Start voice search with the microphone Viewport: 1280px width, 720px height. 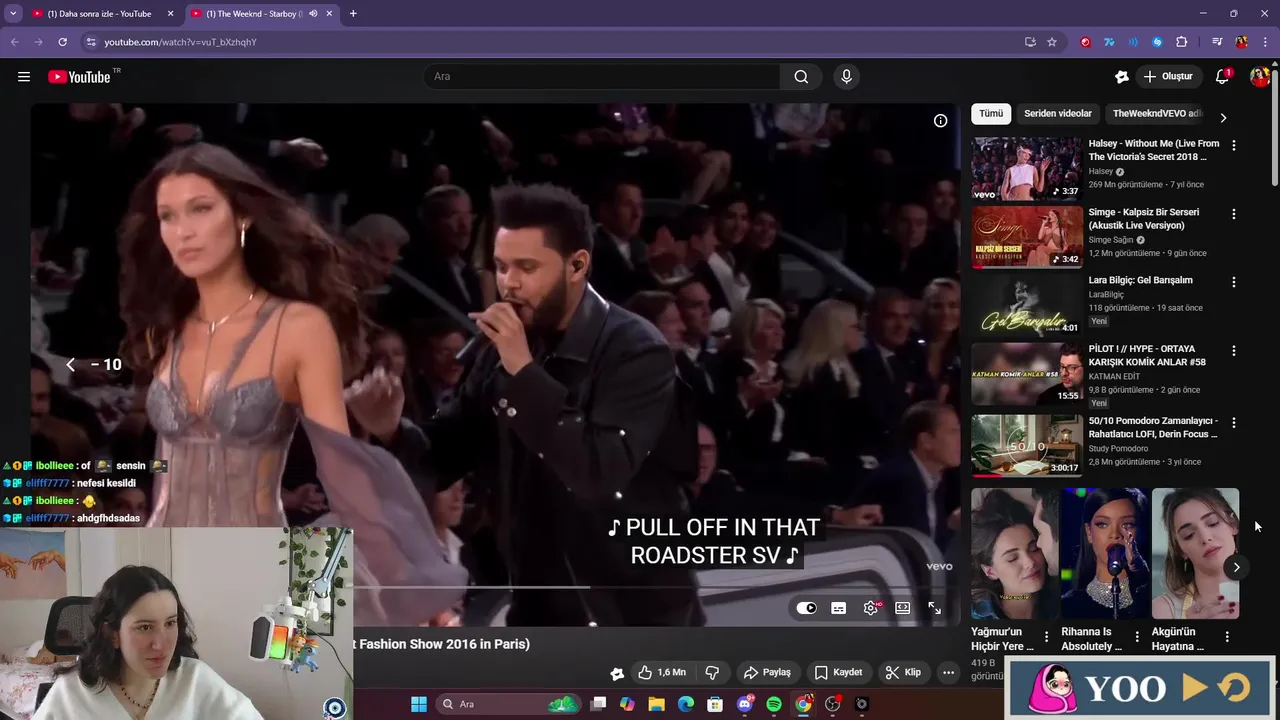846,77
